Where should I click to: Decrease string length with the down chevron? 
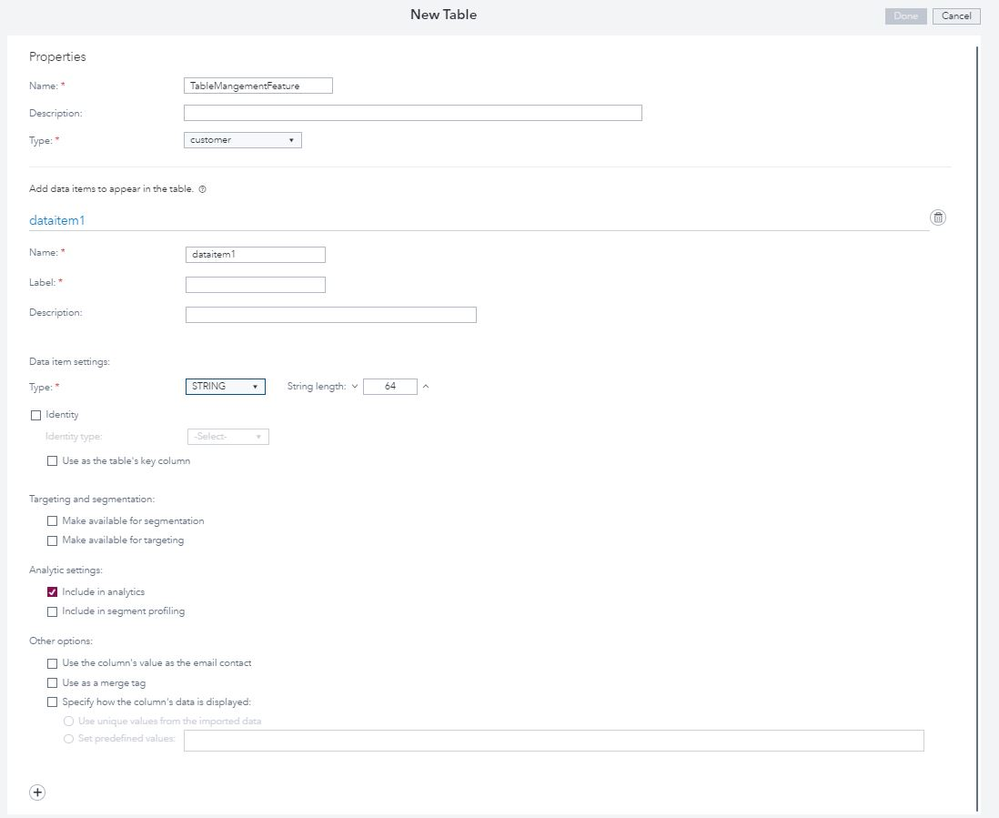click(355, 386)
